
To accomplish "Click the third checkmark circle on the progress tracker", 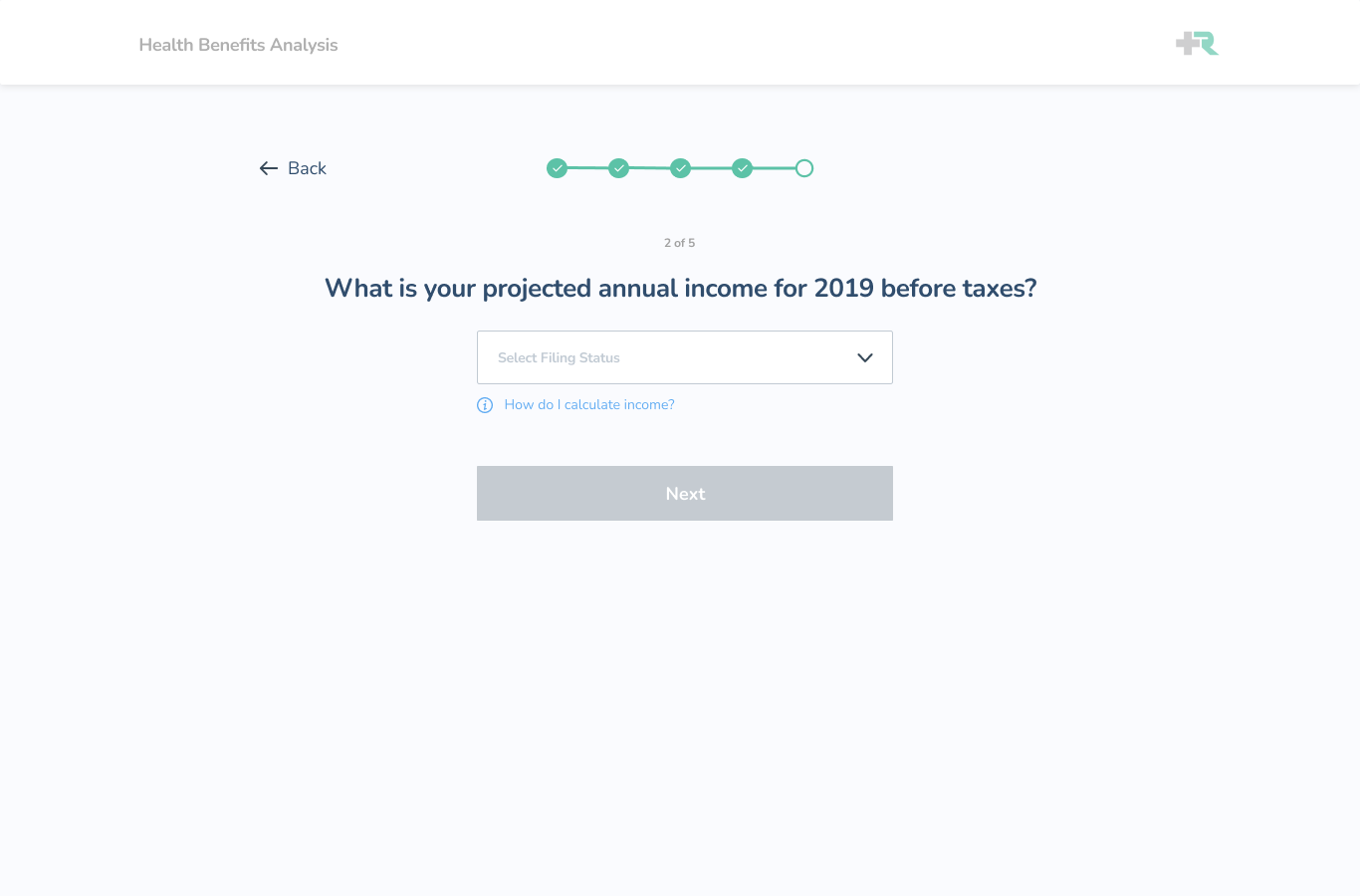I will coord(681,168).
